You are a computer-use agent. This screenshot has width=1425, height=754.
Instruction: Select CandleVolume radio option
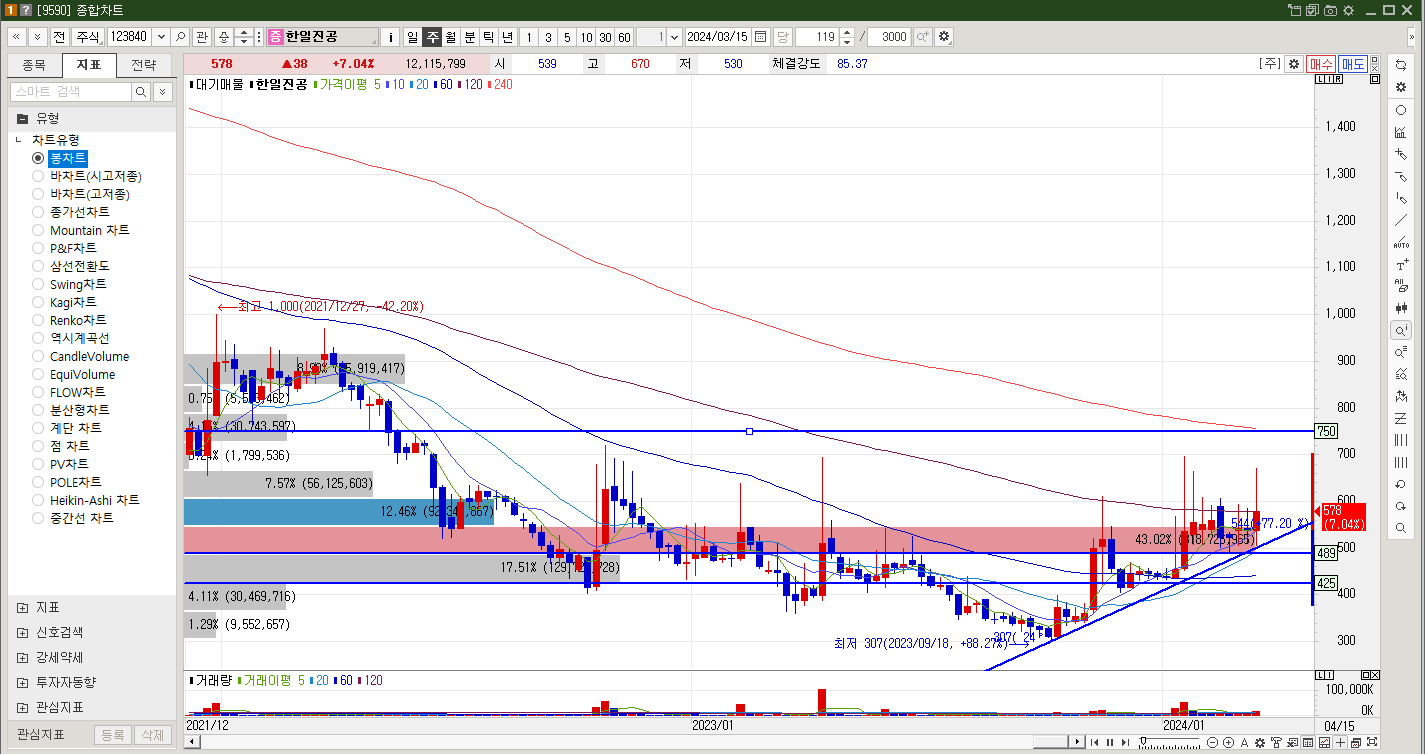38,356
